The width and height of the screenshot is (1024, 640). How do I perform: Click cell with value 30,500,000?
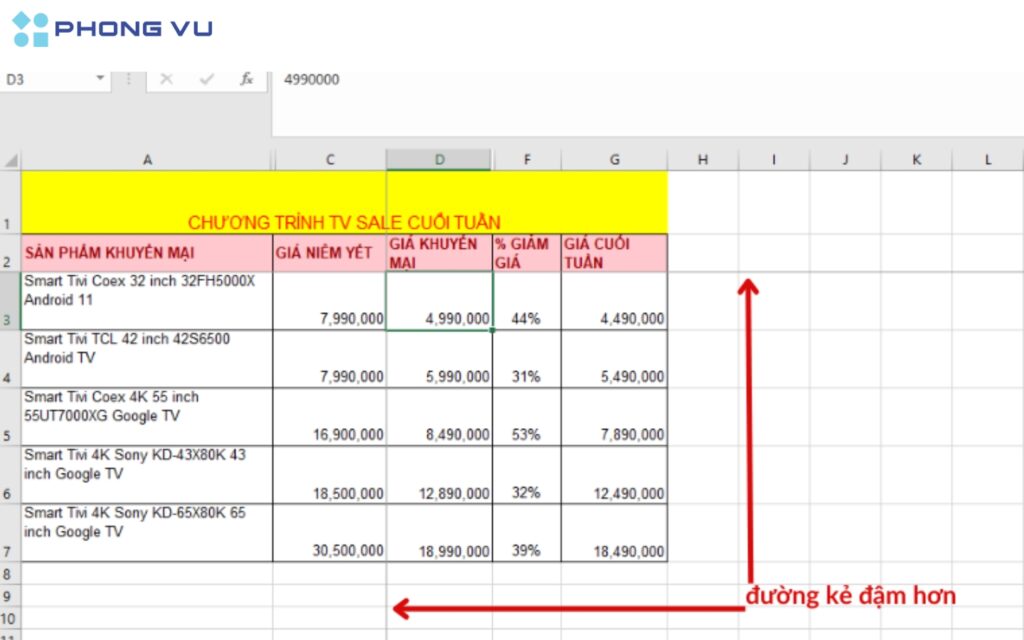(x=330, y=533)
